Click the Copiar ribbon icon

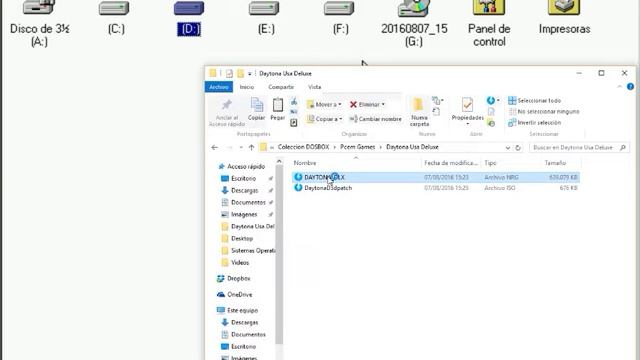(257, 104)
